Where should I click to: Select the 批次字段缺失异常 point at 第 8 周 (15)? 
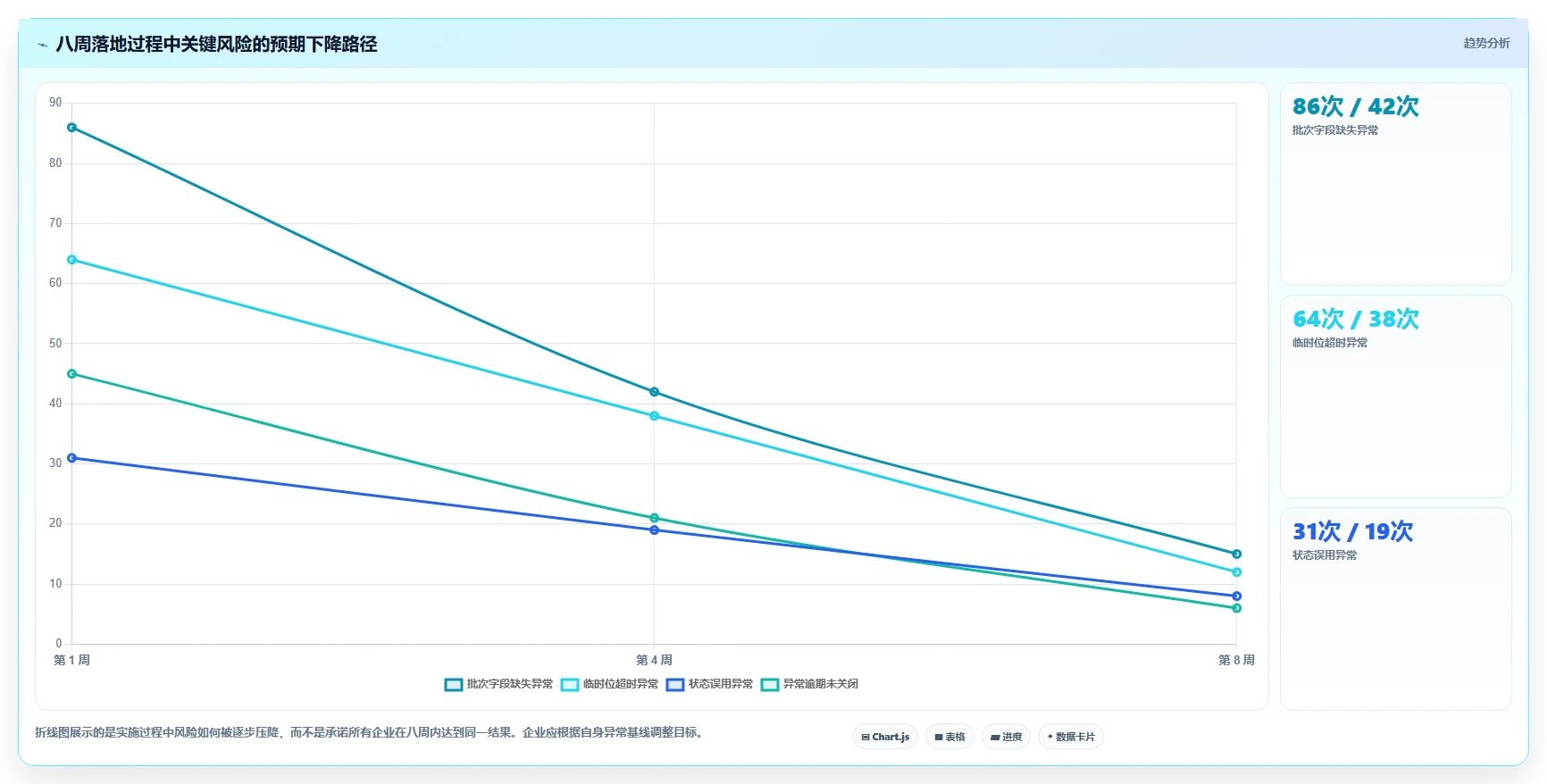point(1236,554)
